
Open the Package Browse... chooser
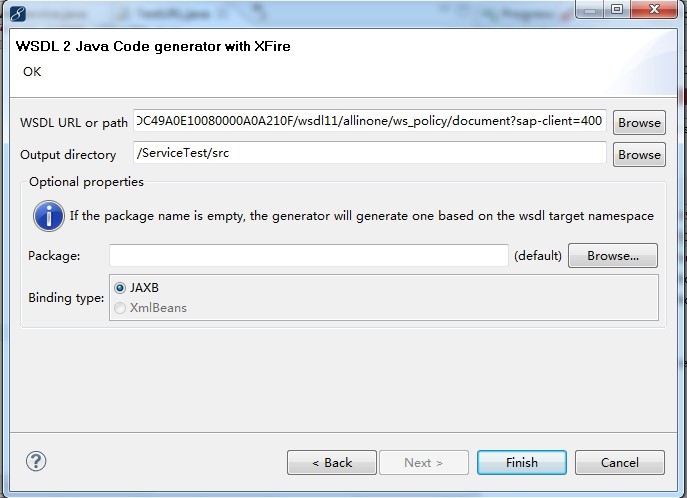pyautogui.click(x=612, y=256)
